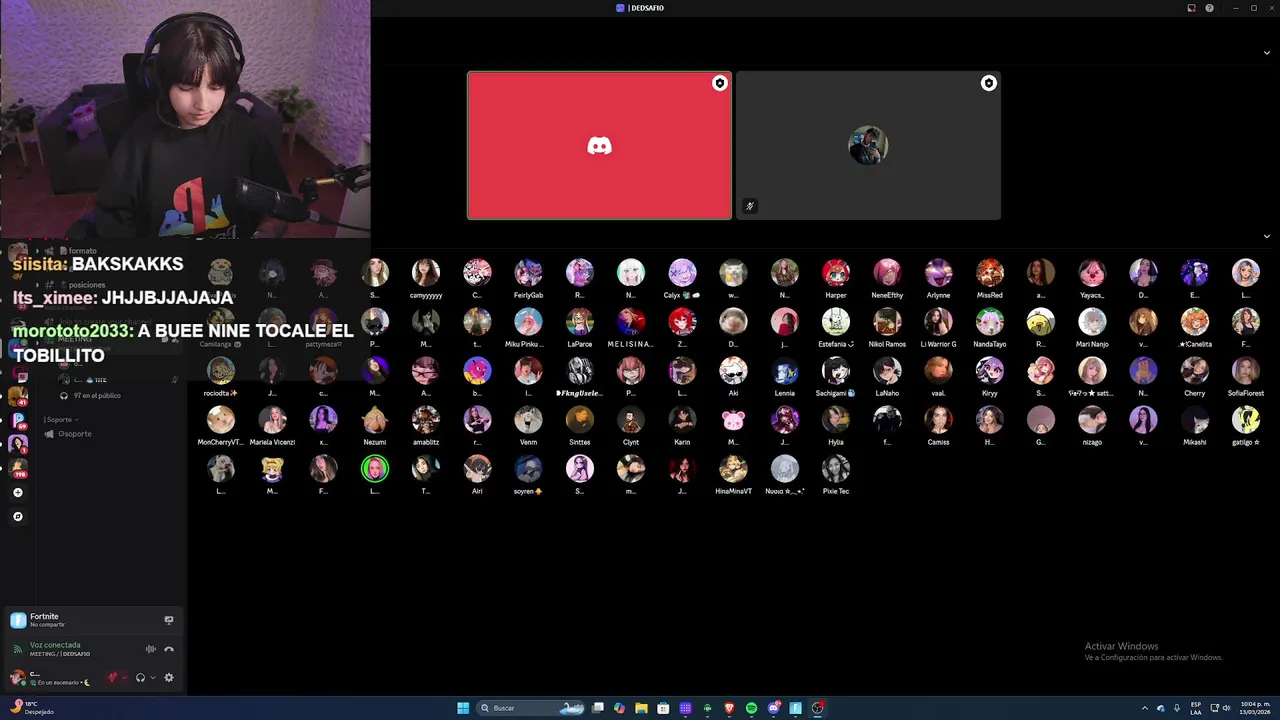View Nezumi's avatar in audience
The image size is (1280, 720).
pos(375,419)
